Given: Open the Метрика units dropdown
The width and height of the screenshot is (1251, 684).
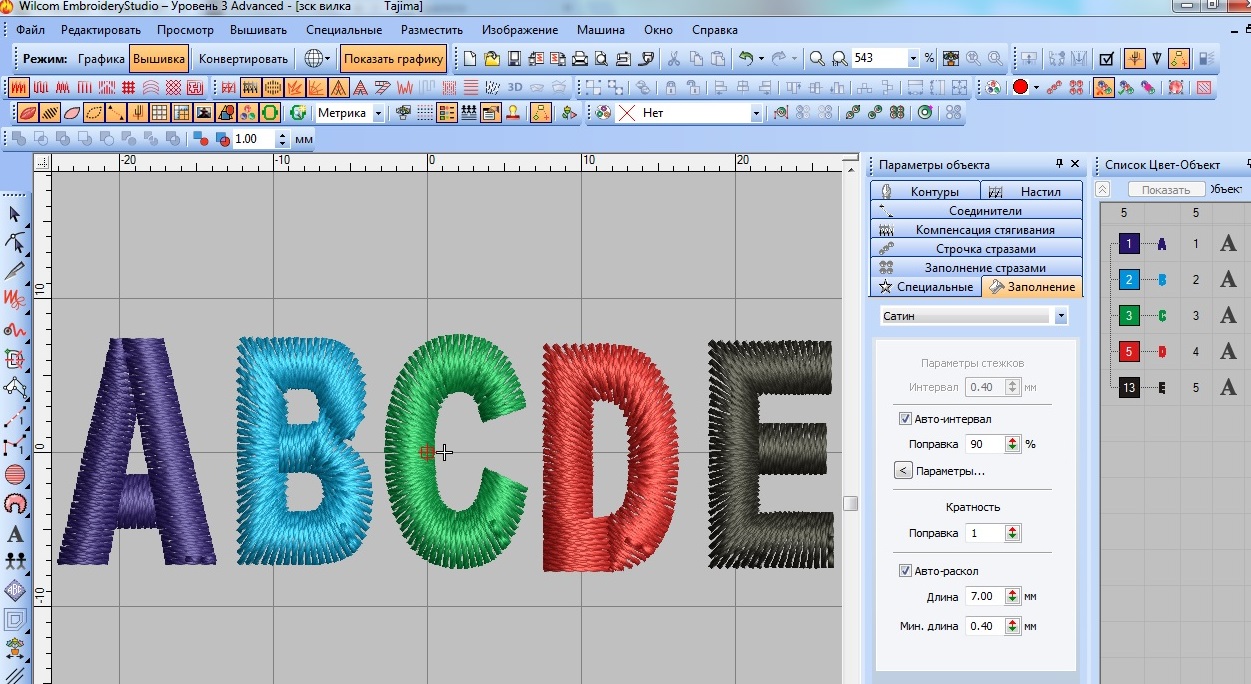Looking at the screenshot, I should 378,114.
